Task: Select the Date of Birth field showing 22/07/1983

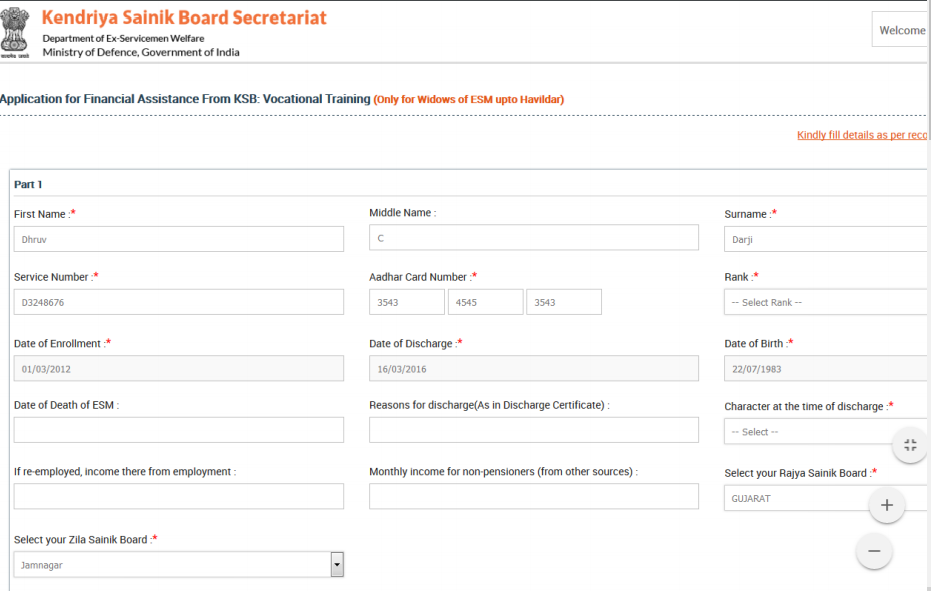Action: tap(824, 367)
